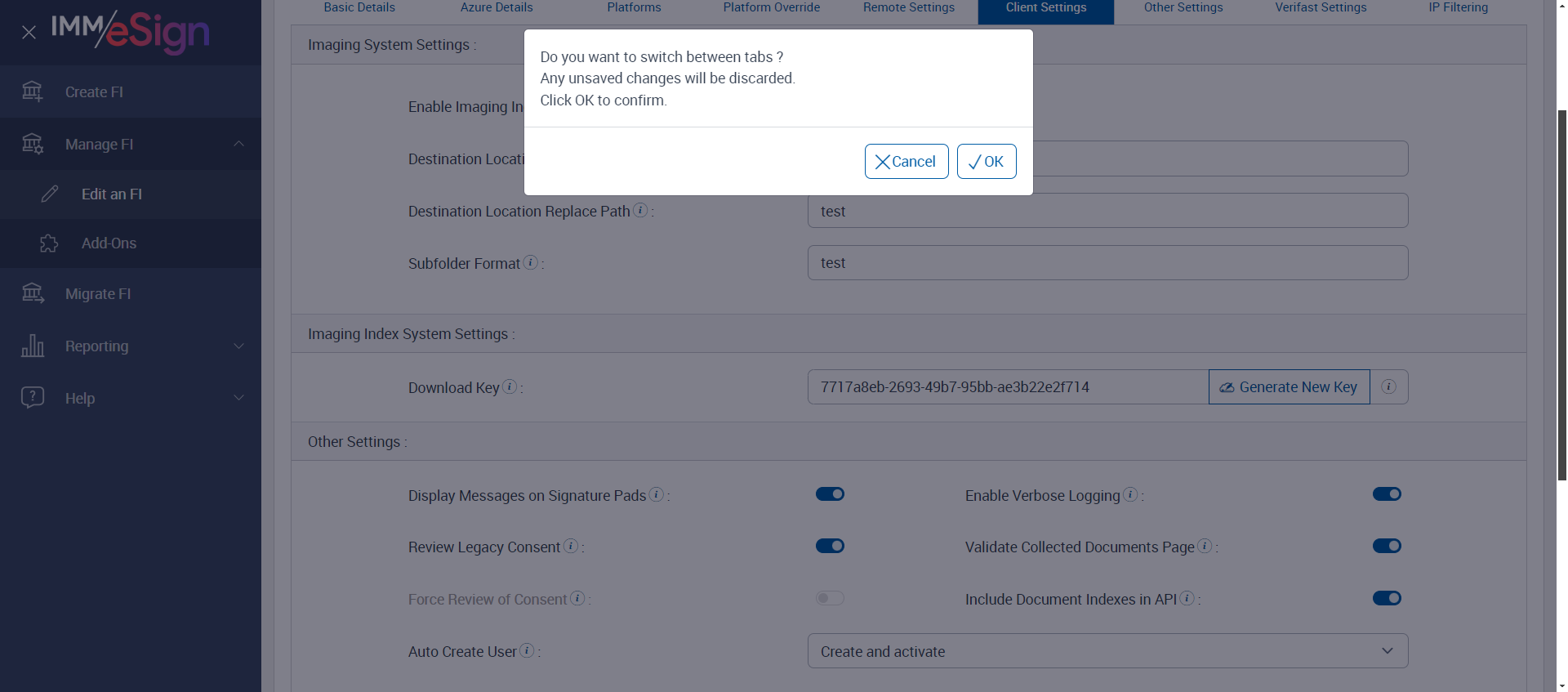The width and height of the screenshot is (1568, 692).
Task: Click the Reporting bar chart icon
Action: [x=33, y=346]
